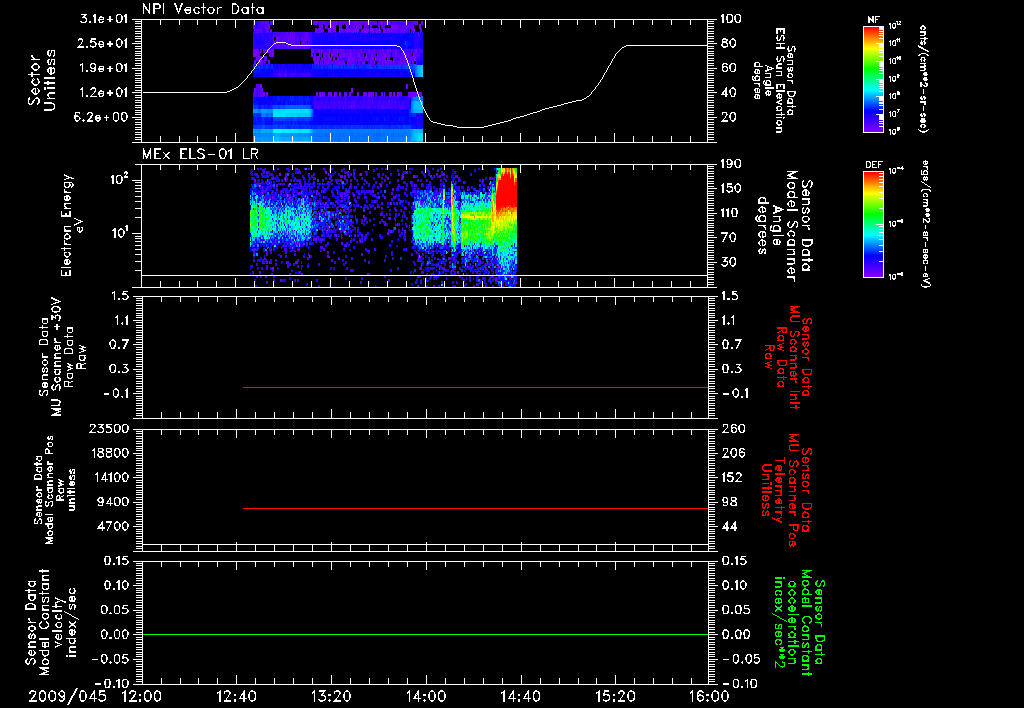1024x708 pixels.
Task: Click the green velocity line at zero
Action: (x=425, y=634)
